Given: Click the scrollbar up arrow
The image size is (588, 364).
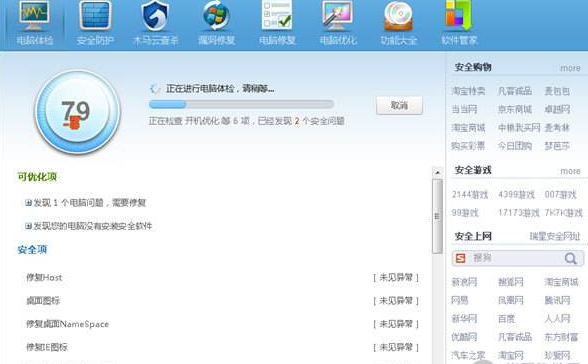Looking at the screenshot, I should point(437,173).
